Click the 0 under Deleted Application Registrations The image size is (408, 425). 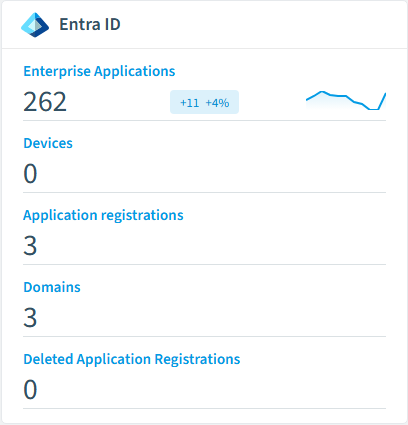(30, 390)
